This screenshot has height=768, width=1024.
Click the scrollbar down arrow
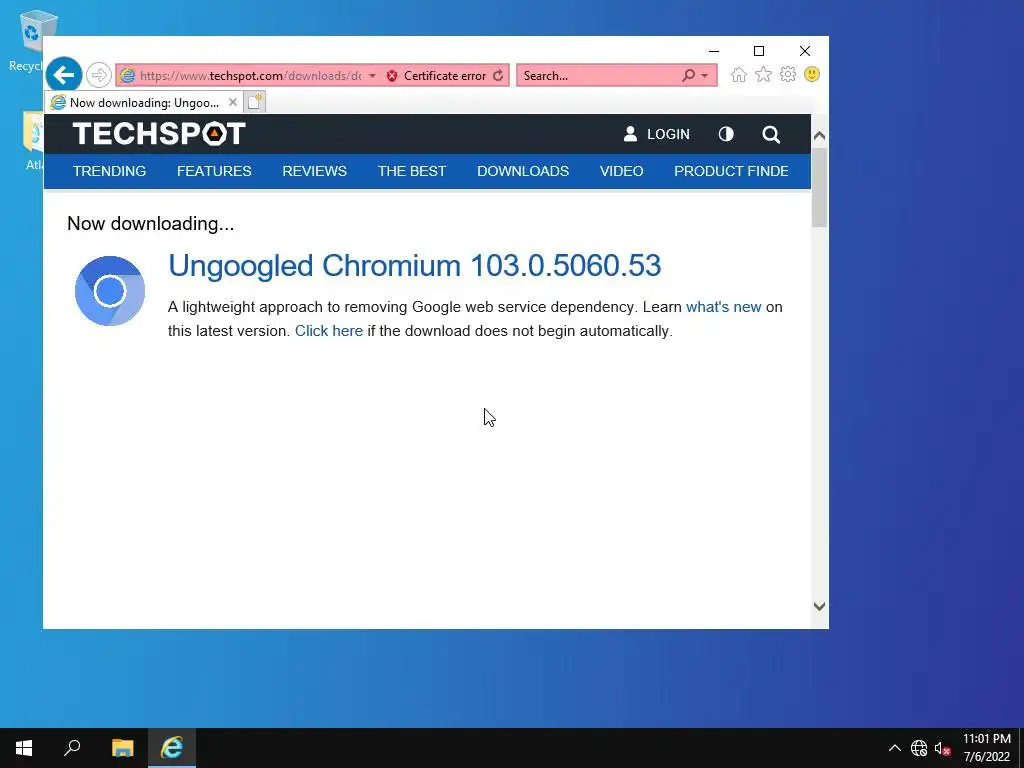pos(820,606)
